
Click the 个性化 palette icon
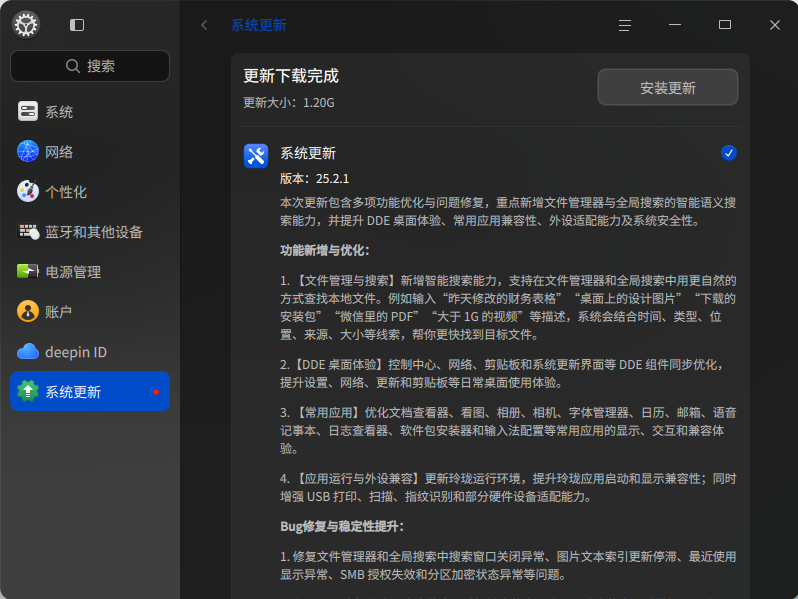28,191
